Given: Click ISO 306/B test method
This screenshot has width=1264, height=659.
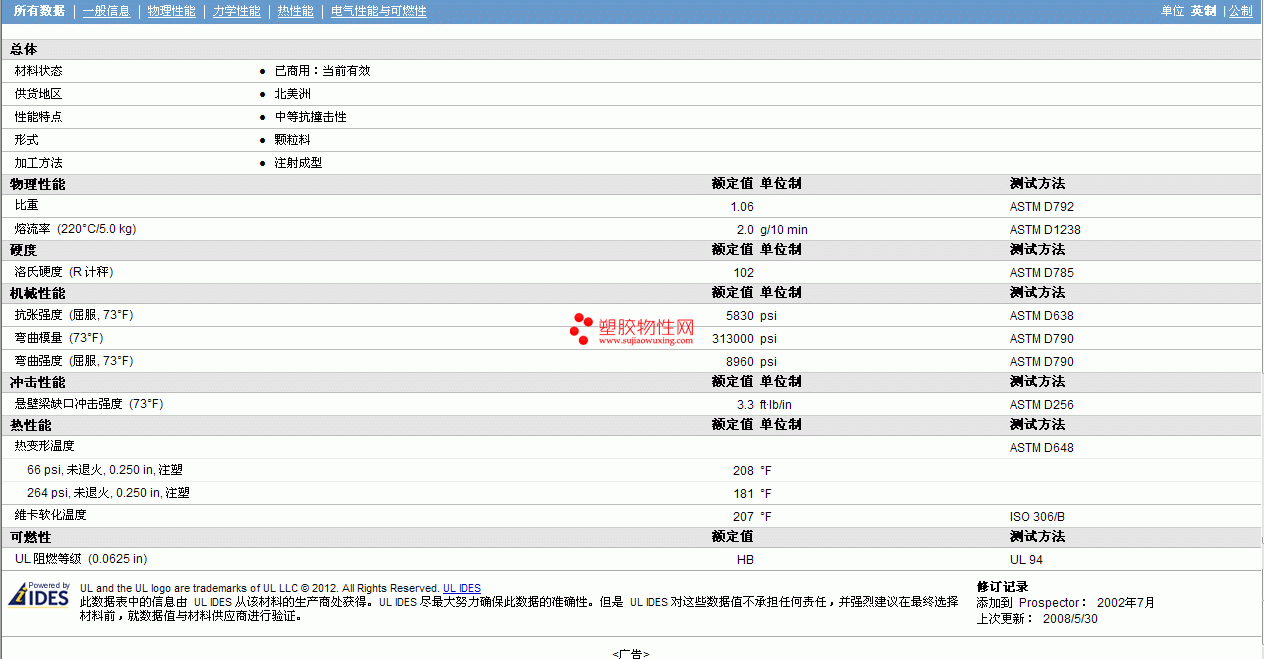Looking at the screenshot, I should tap(1037, 517).
